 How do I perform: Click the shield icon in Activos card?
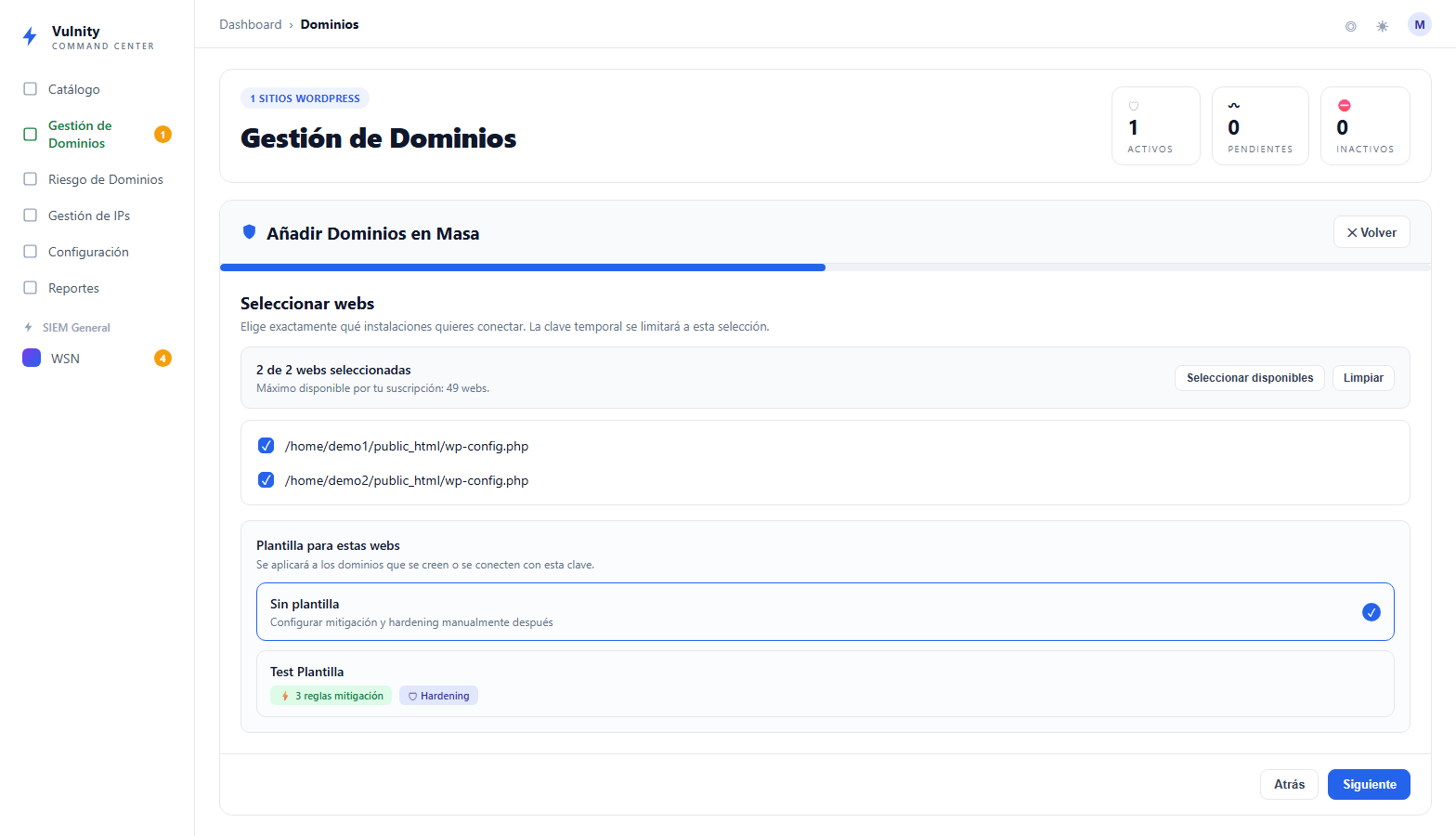pos(1133,106)
